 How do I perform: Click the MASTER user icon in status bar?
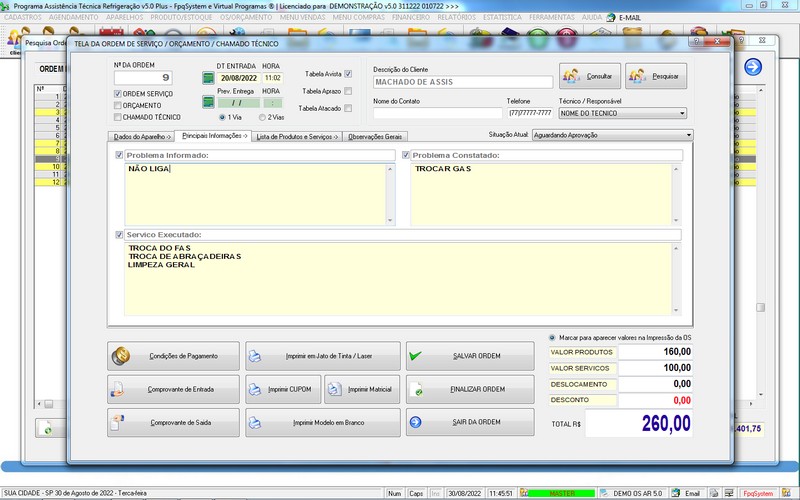coord(523,493)
